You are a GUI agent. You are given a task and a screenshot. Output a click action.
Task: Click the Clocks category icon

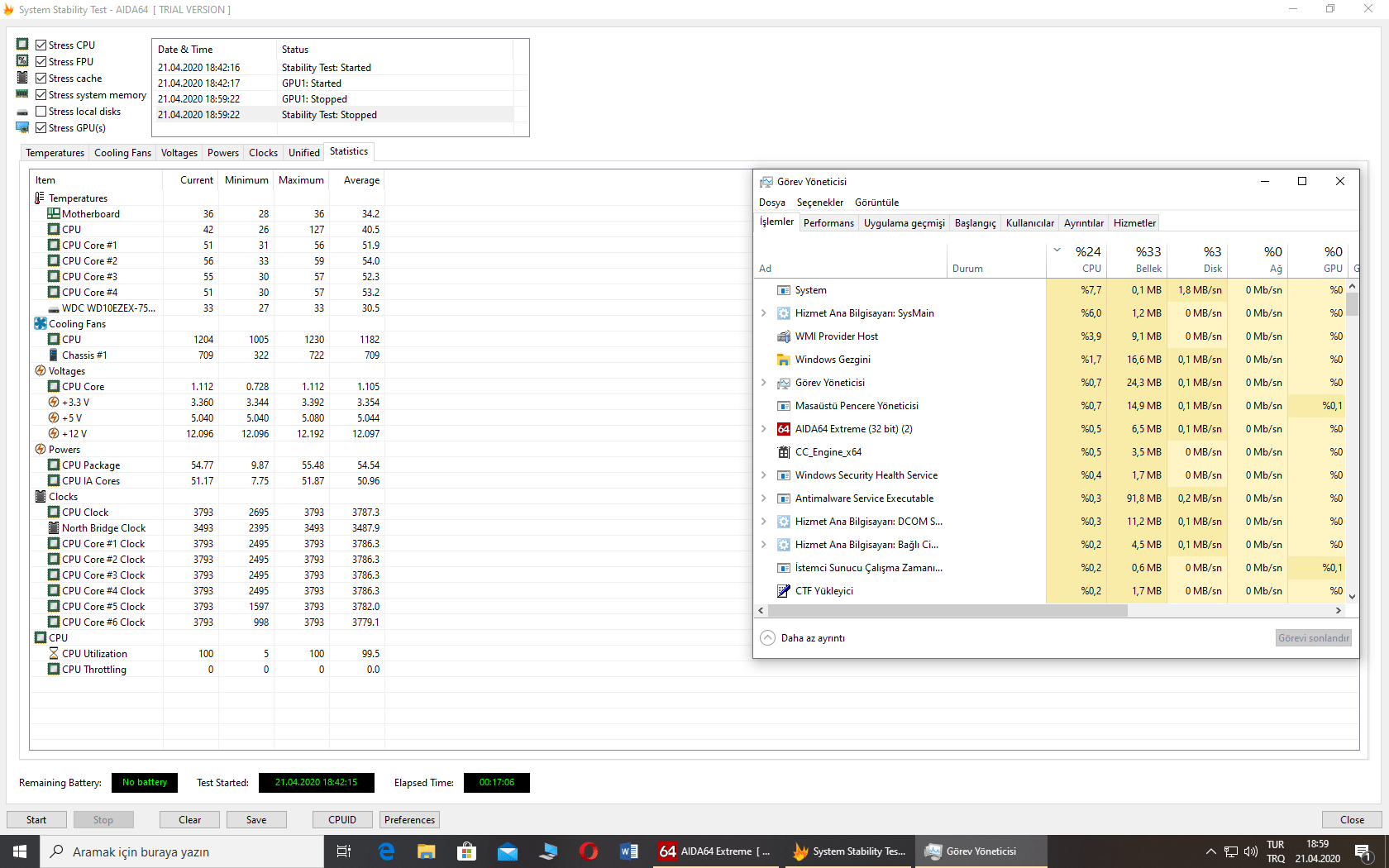tap(41, 497)
